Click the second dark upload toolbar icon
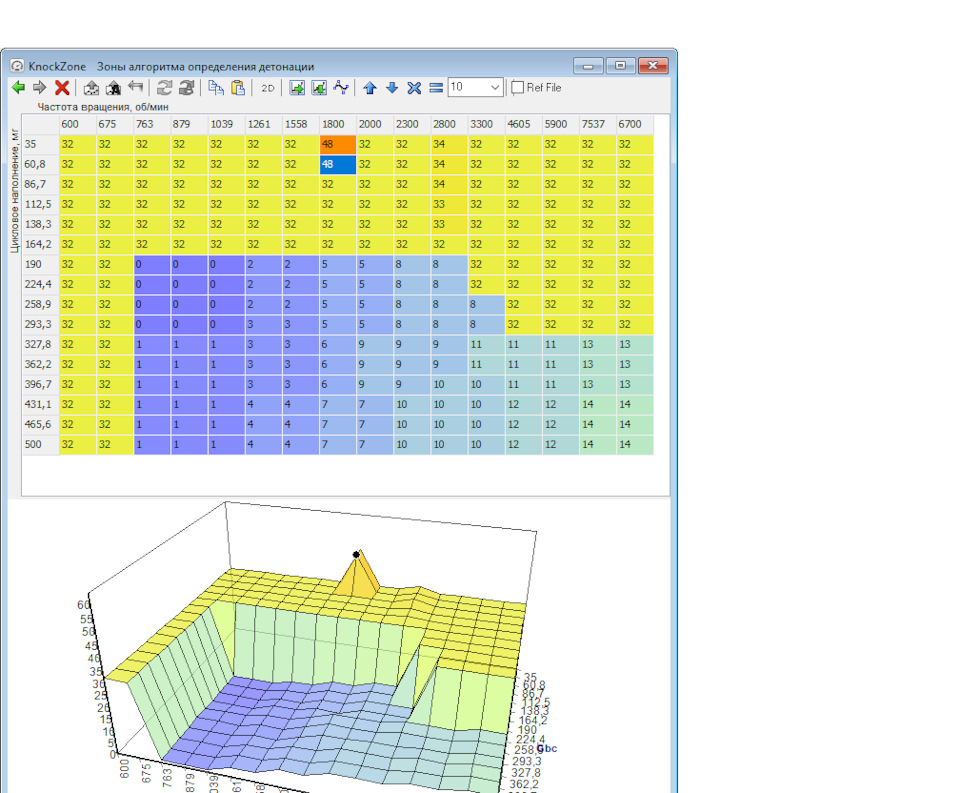The image size is (960, 793). point(113,88)
